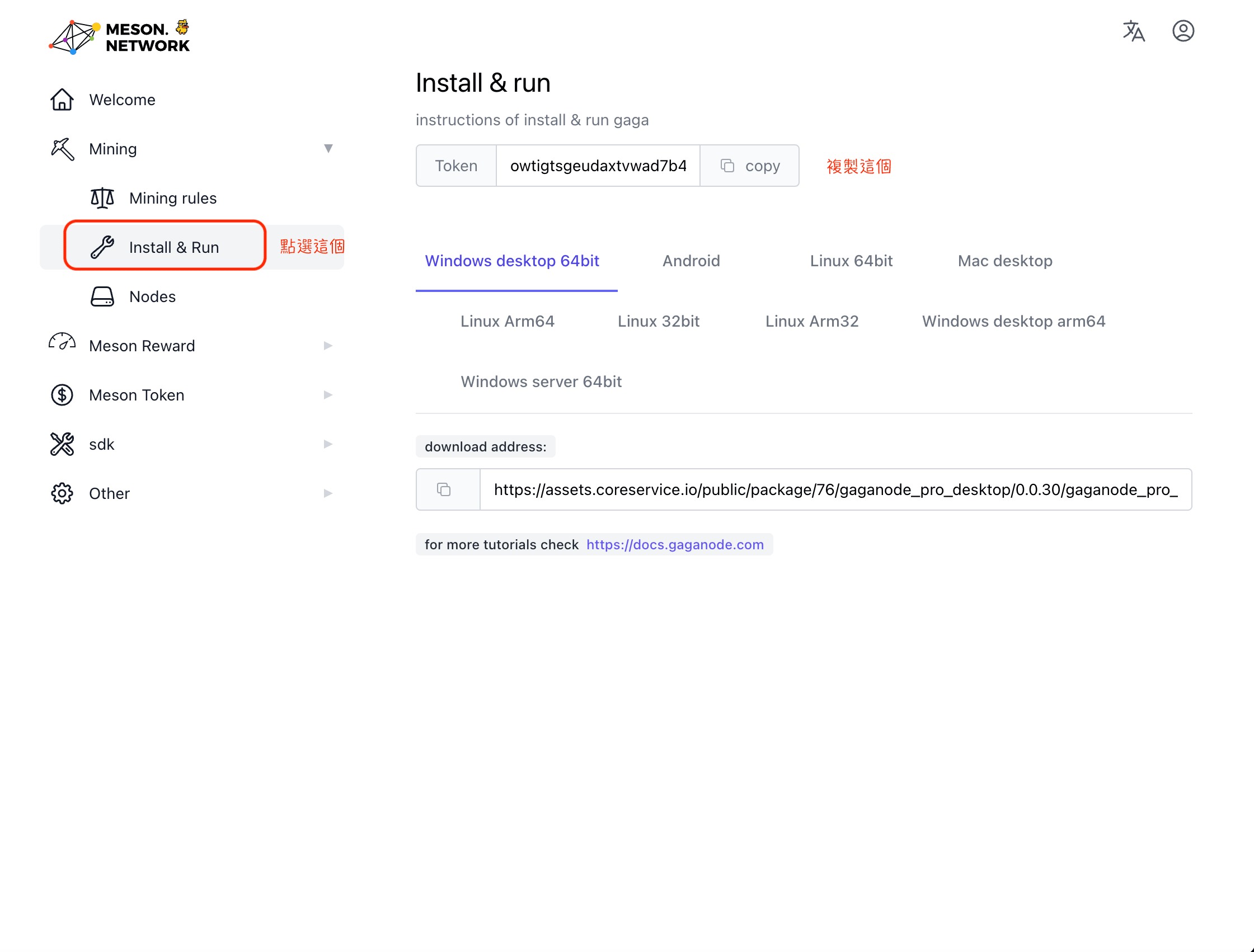Switch to the Android tab
The image size is (1254, 952).
pos(691,261)
